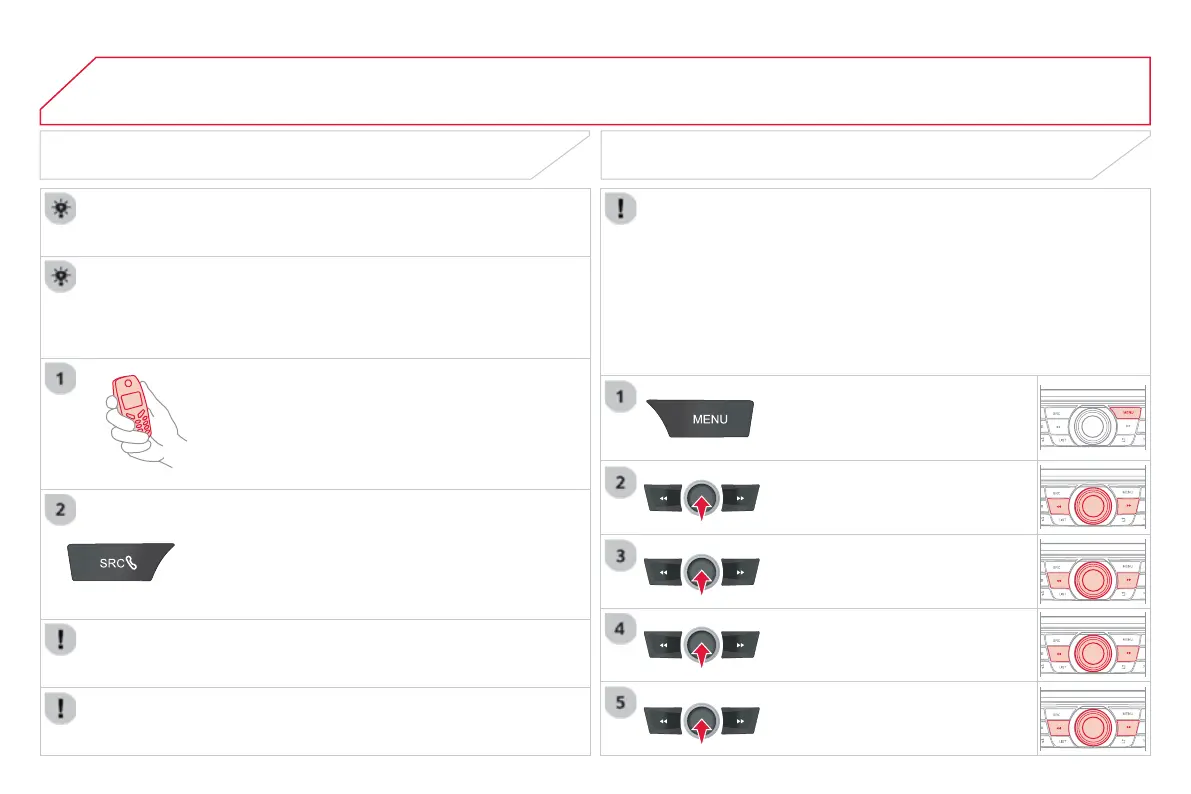
Task: Click the radio panel thumbnail in the step 3 row
Action: 1093,571
